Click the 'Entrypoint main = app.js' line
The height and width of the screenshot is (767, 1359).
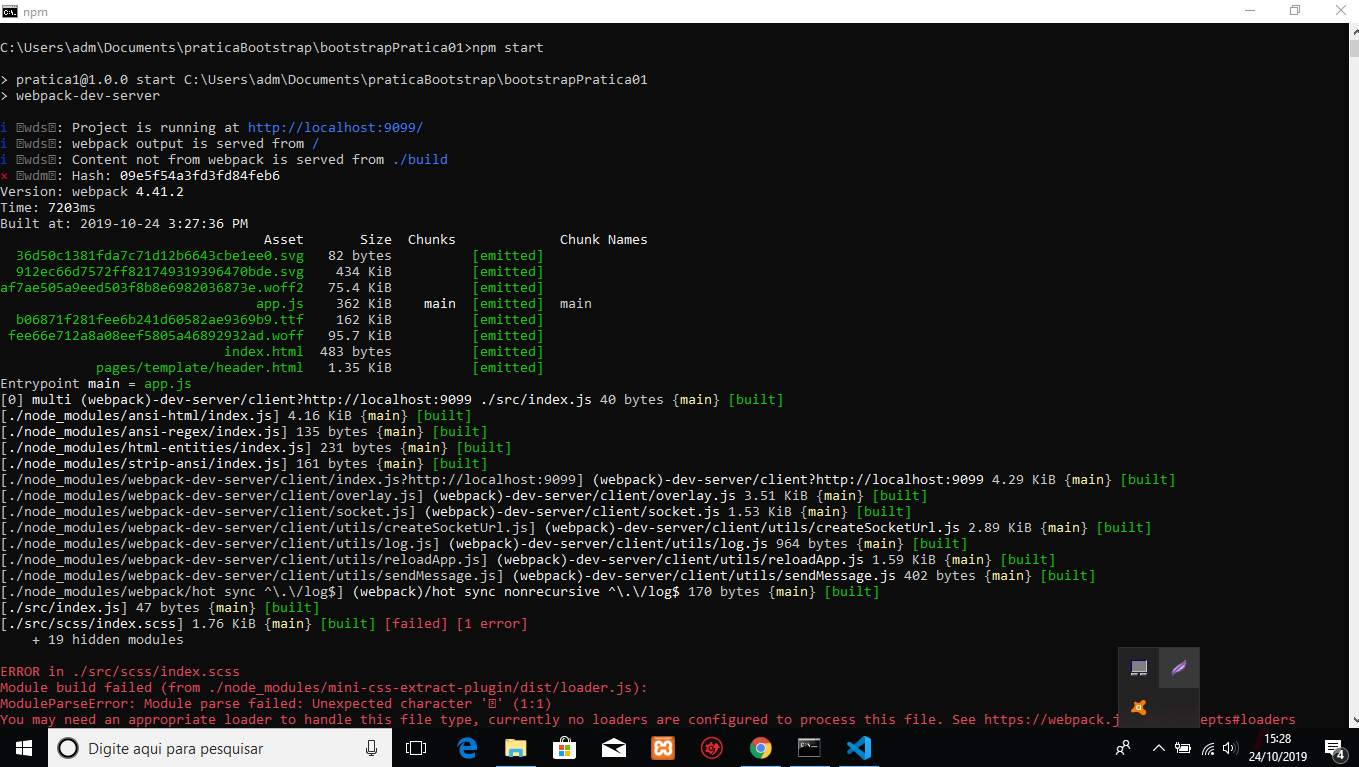(x=96, y=384)
